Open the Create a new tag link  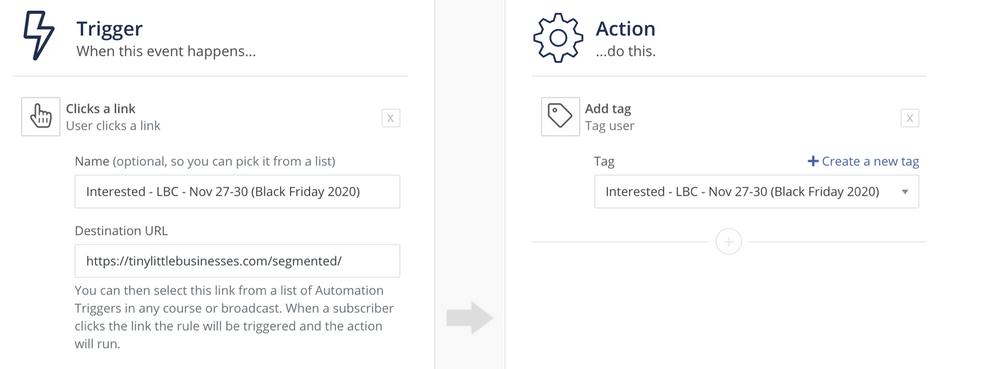coord(864,161)
